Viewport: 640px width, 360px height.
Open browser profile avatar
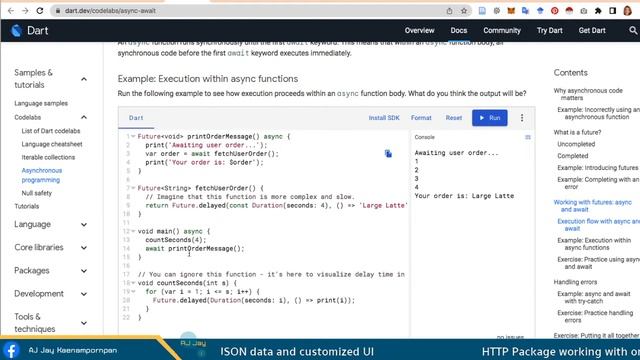point(628,11)
